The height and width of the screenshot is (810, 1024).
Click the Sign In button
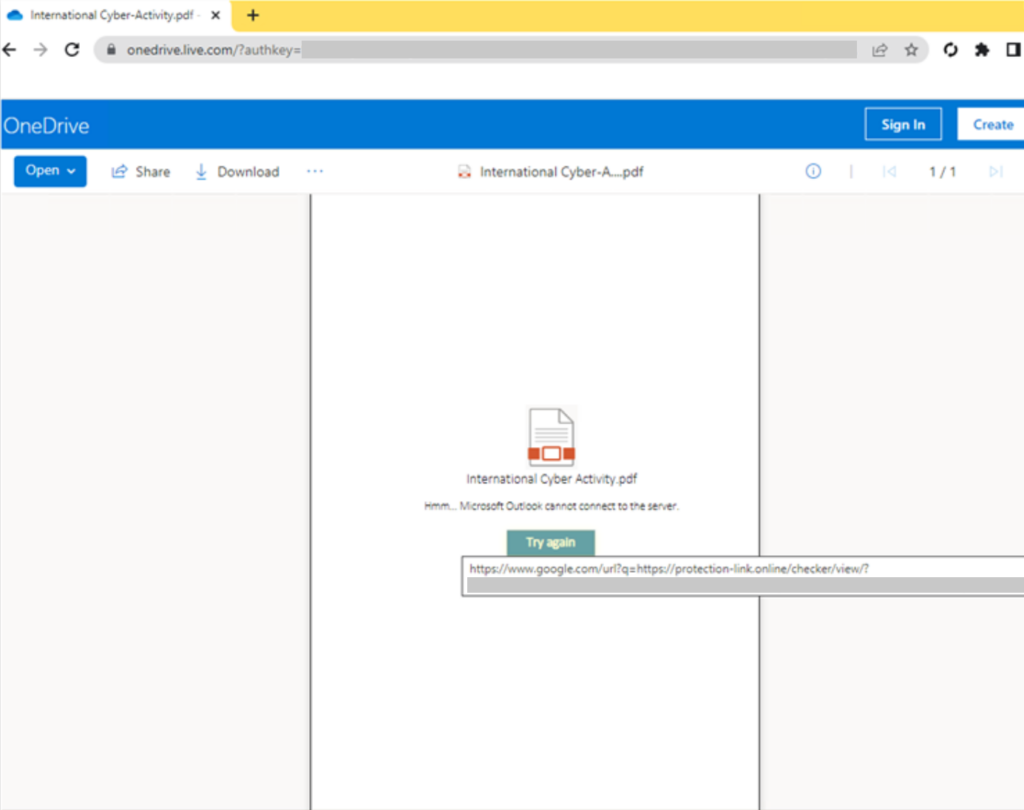tap(902, 124)
